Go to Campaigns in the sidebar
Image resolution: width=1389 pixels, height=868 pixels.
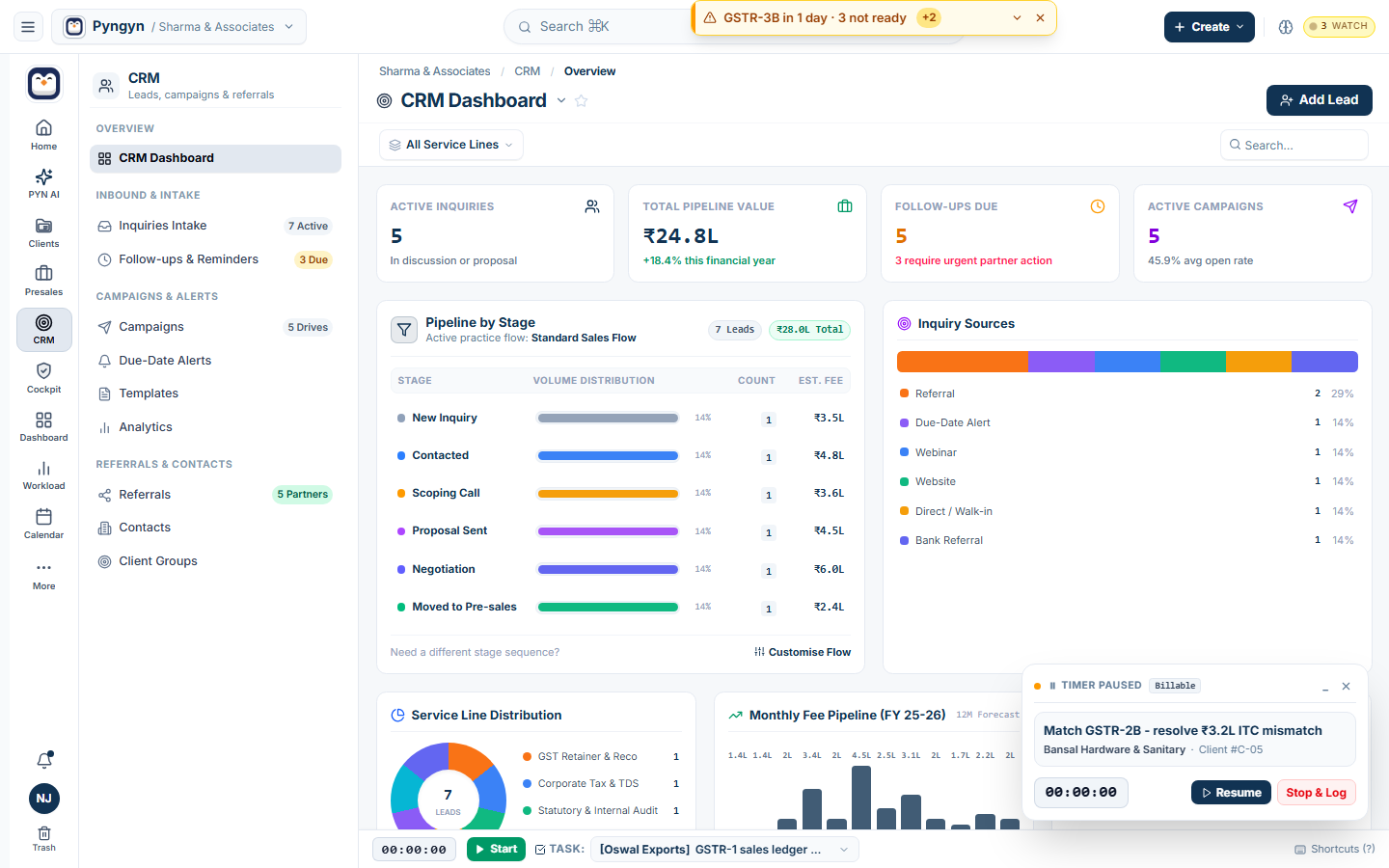click(x=215, y=327)
